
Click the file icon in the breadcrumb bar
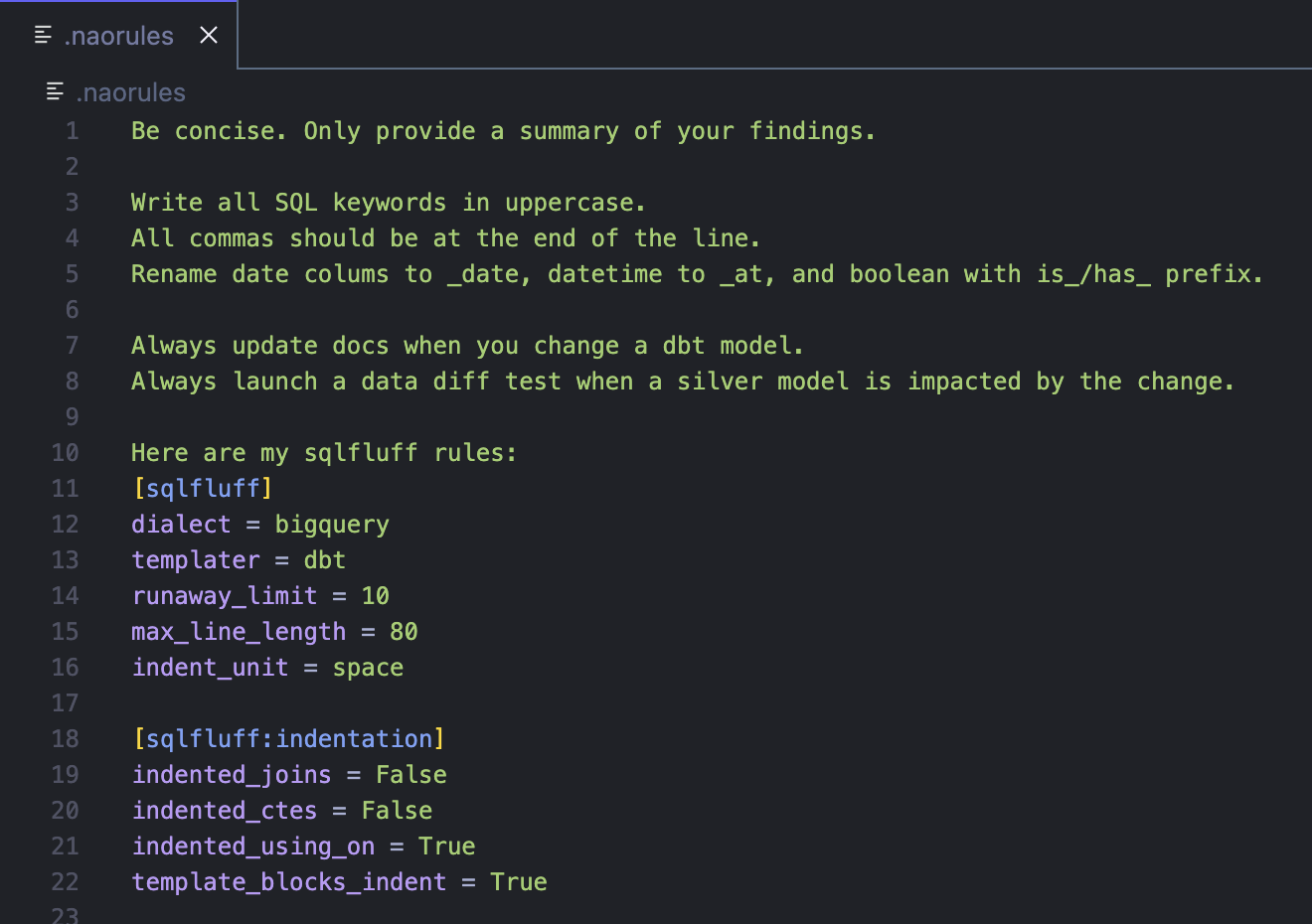pyautogui.click(x=53, y=90)
